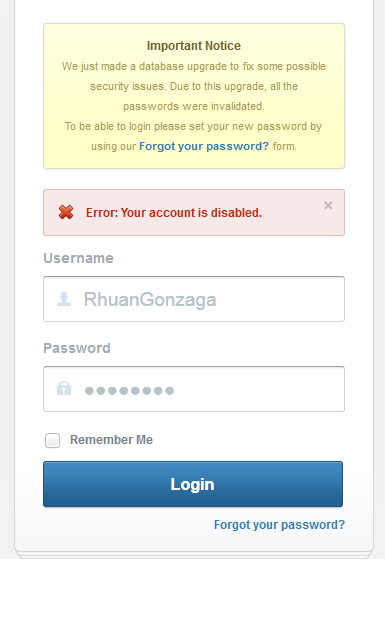Viewport: 385px width, 629px height.
Task: Click the padlock icon in Password field
Action: pyautogui.click(x=64, y=388)
